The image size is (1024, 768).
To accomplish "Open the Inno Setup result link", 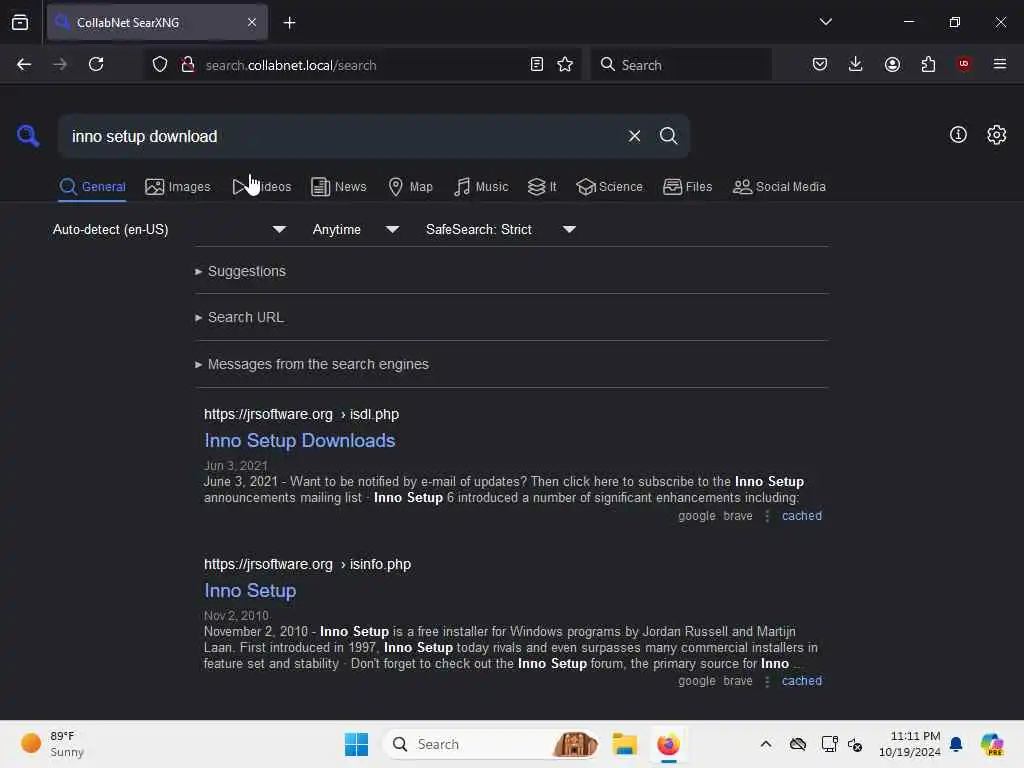I will click(x=250, y=591).
